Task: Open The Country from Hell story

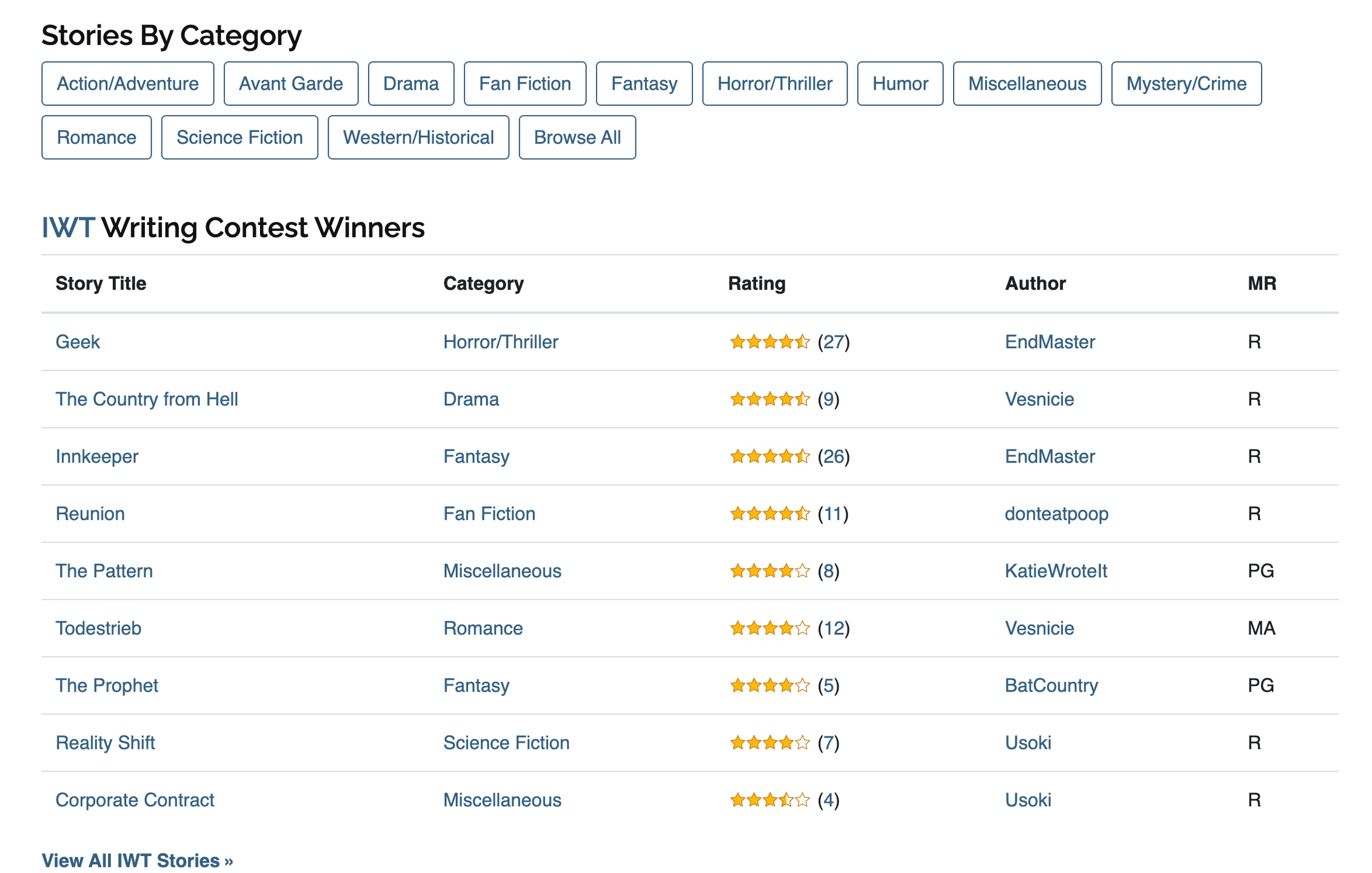Action: click(147, 399)
